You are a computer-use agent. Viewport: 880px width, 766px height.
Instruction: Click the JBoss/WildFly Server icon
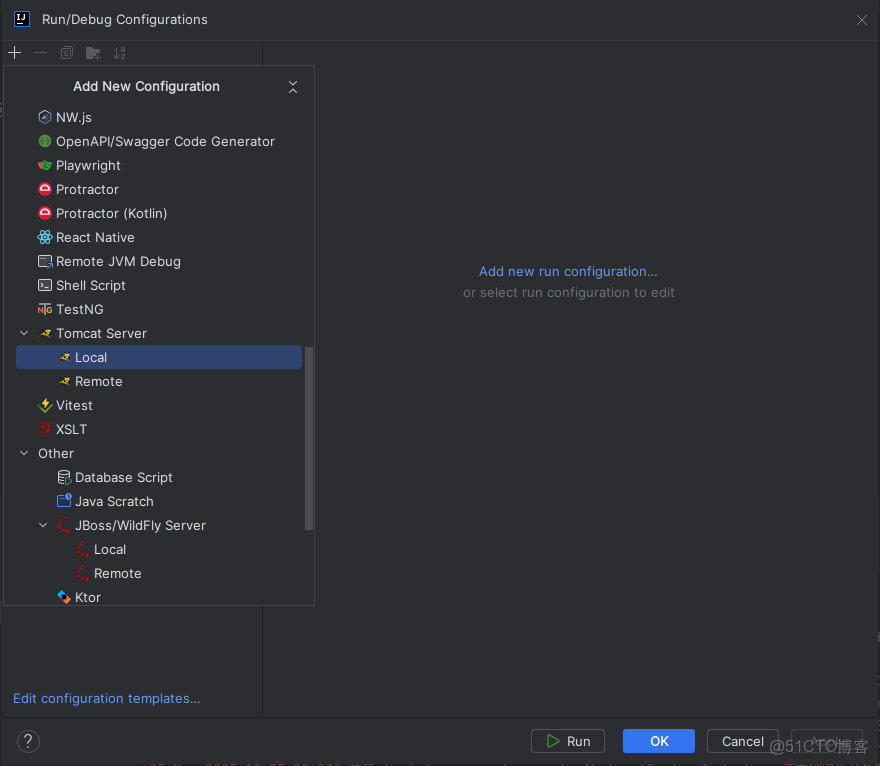point(64,525)
